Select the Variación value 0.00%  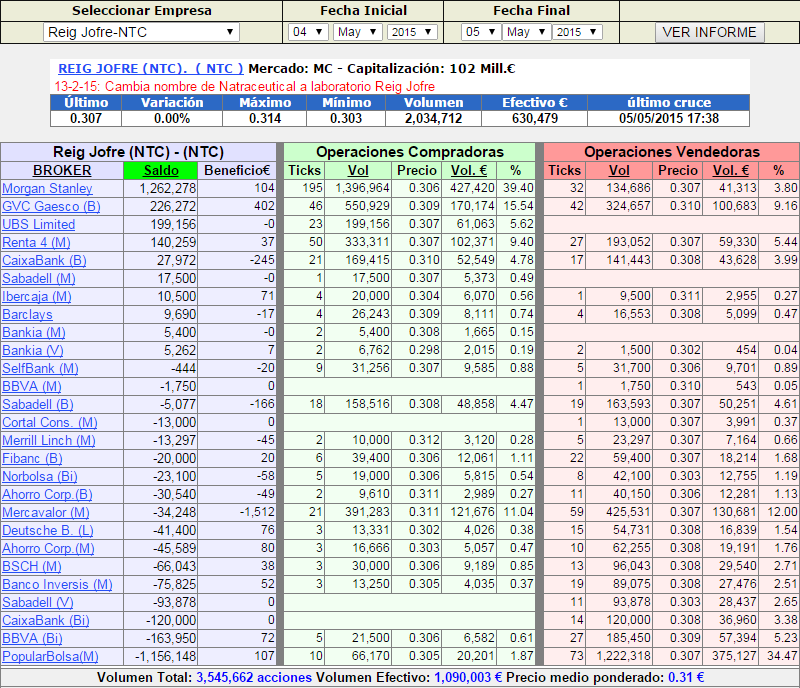click(172, 118)
